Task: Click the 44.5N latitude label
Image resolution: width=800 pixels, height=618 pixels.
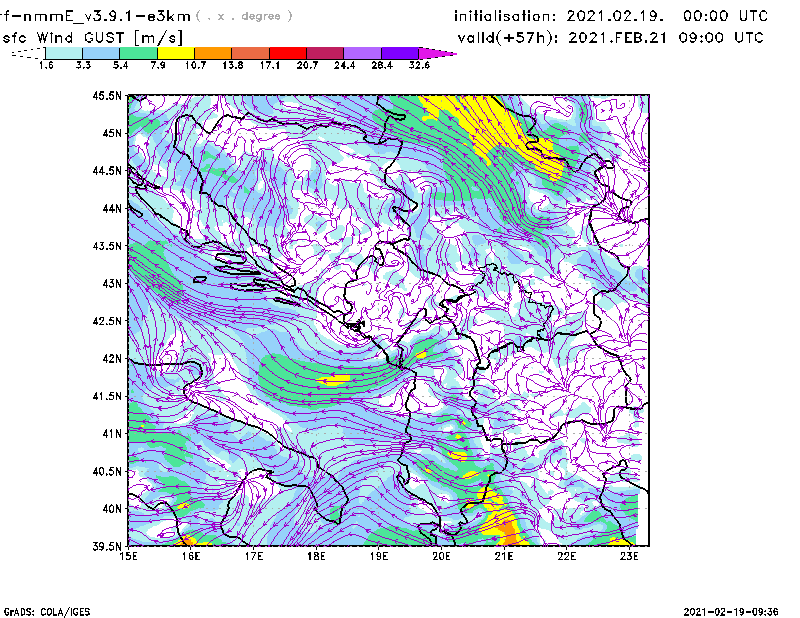Action: [x=107, y=170]
